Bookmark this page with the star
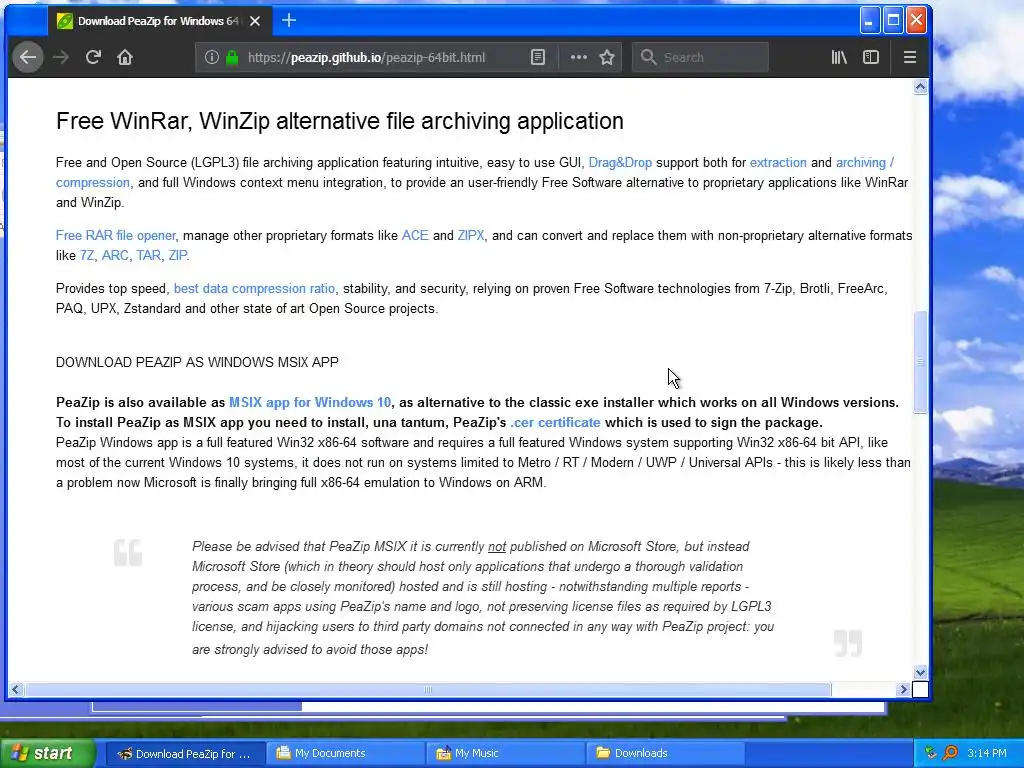1024x768 pixels. [x=607, y=57]
